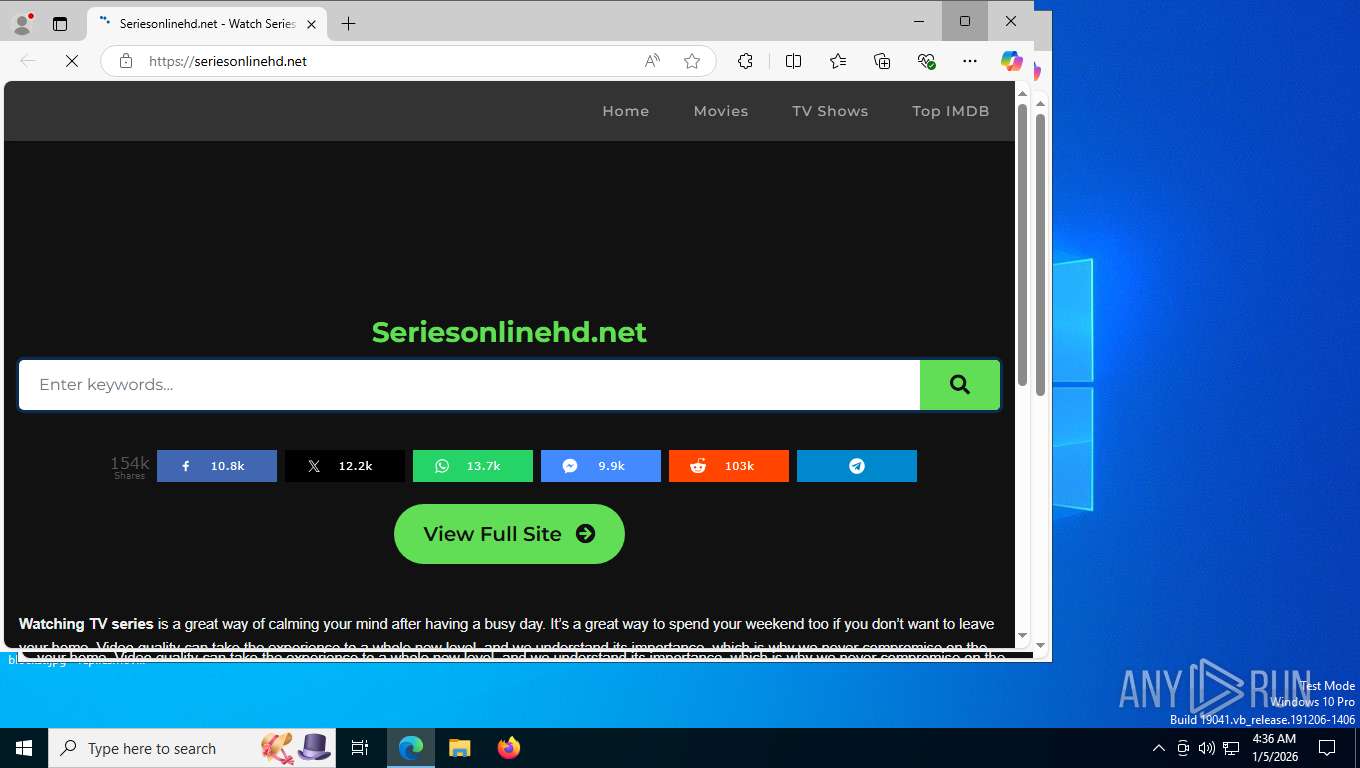Activate the Read aloud icon
Viewport: 1360px width, 768px height.
[x=652, y=61]
